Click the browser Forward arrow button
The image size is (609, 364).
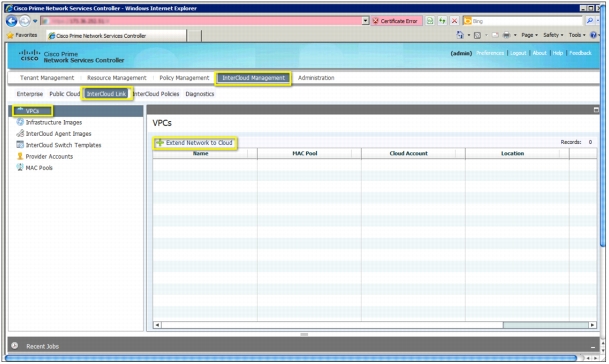(24, 21)
